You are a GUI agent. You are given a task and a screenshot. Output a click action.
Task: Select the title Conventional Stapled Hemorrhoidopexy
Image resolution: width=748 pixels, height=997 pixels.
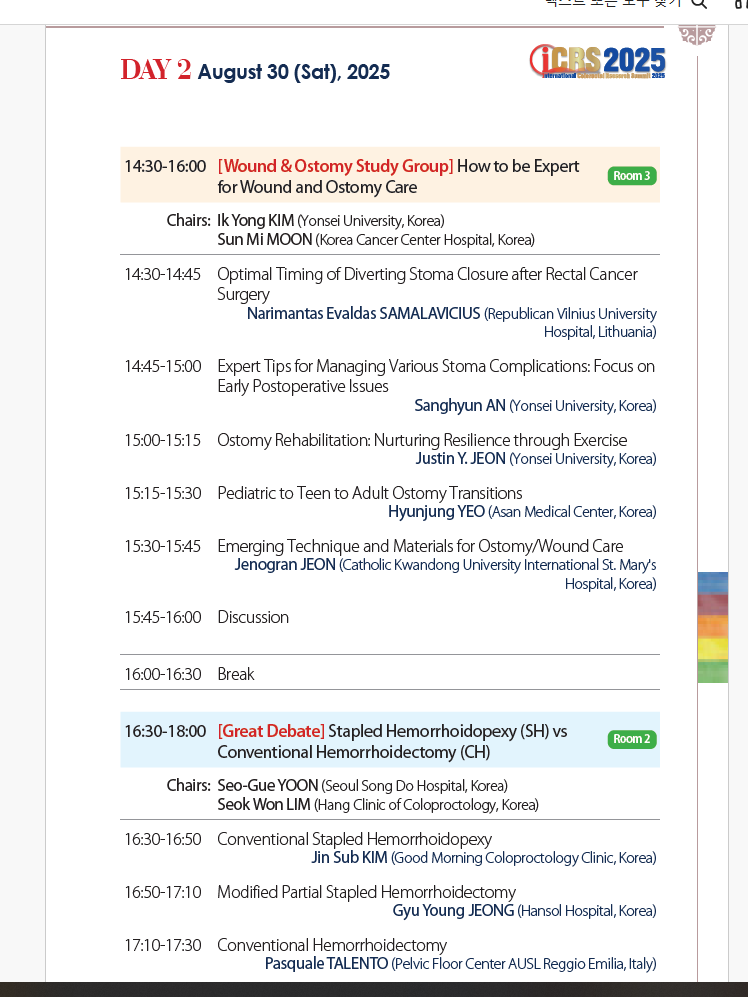354,839
